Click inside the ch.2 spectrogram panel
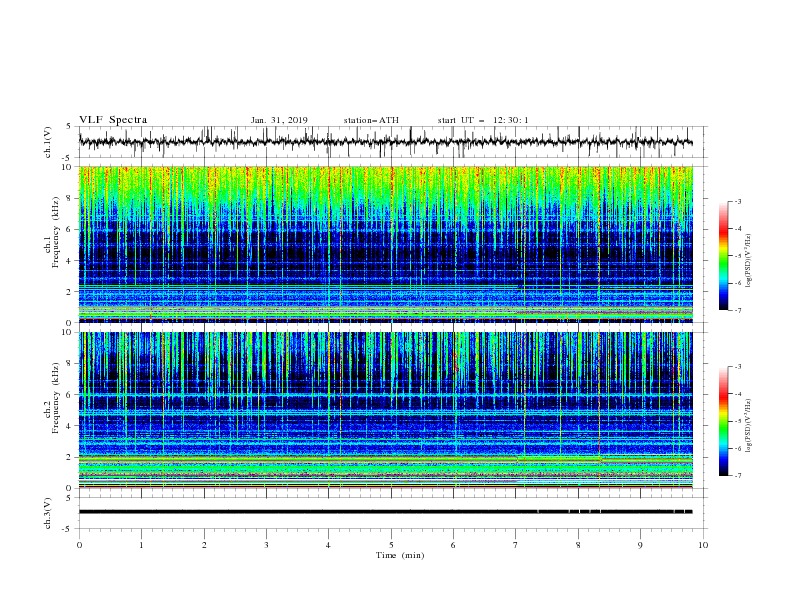 385,410
